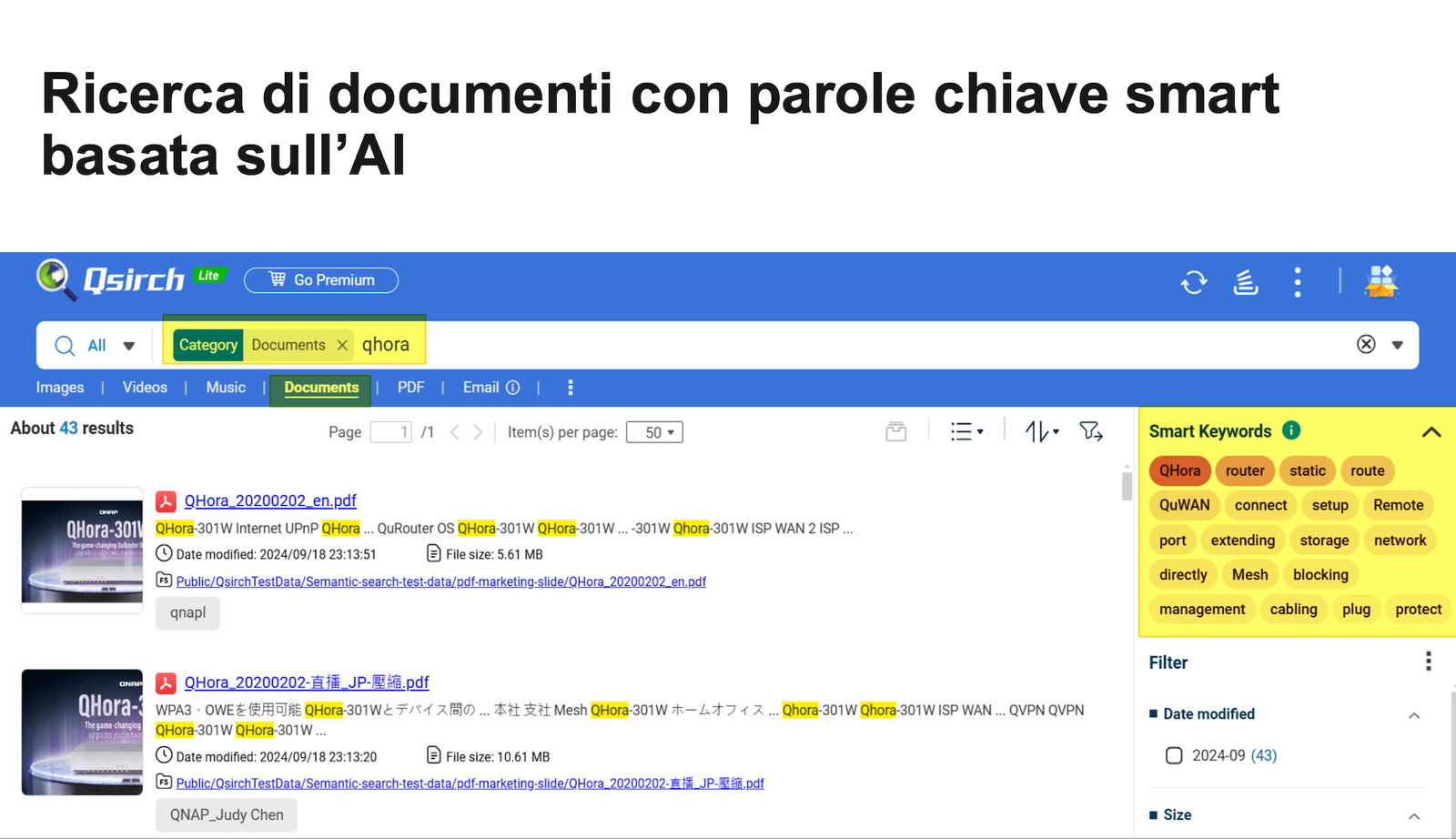Click the clock icon by 23:13:51 date

(164, 553)
